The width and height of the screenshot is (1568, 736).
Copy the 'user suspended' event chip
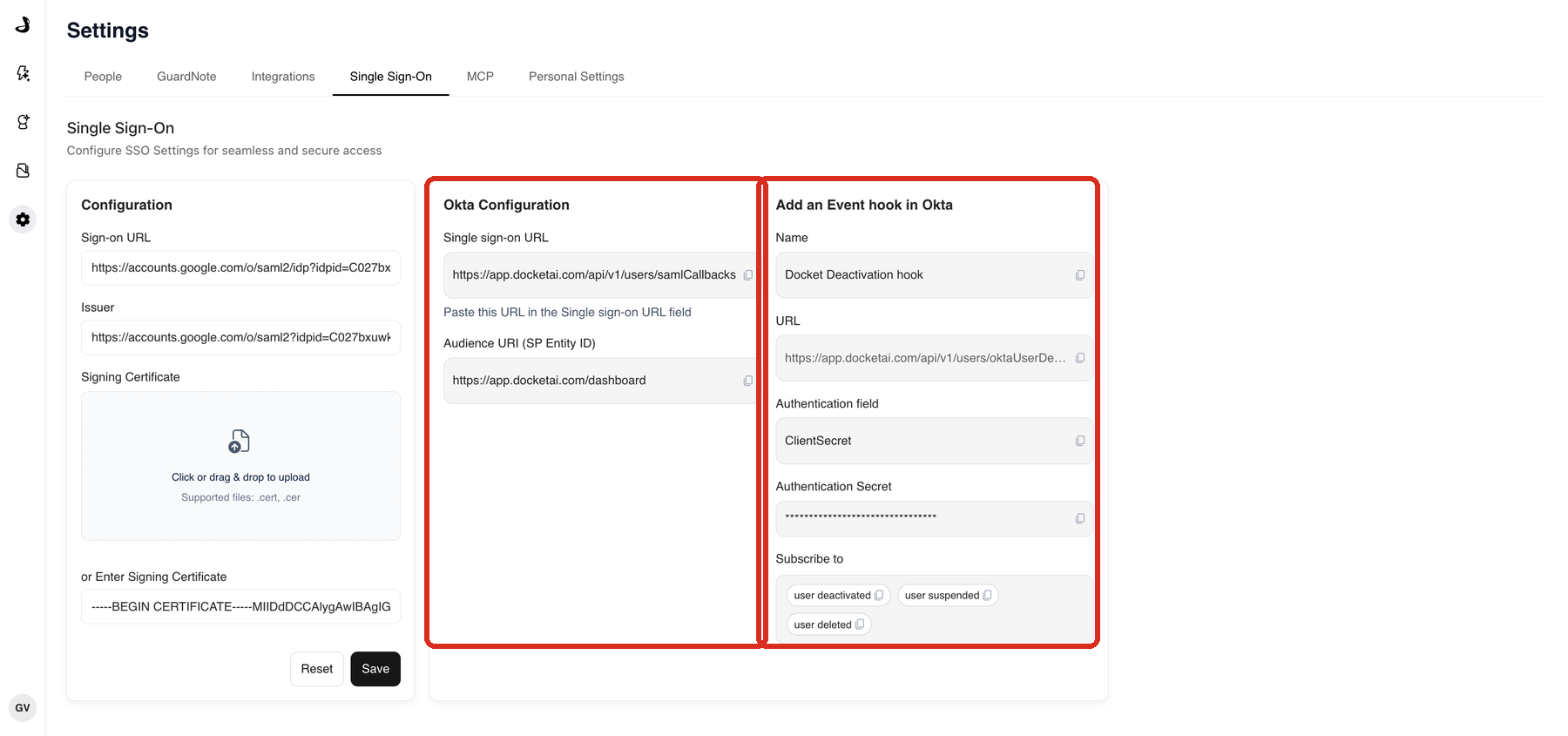tap(987, 596)
